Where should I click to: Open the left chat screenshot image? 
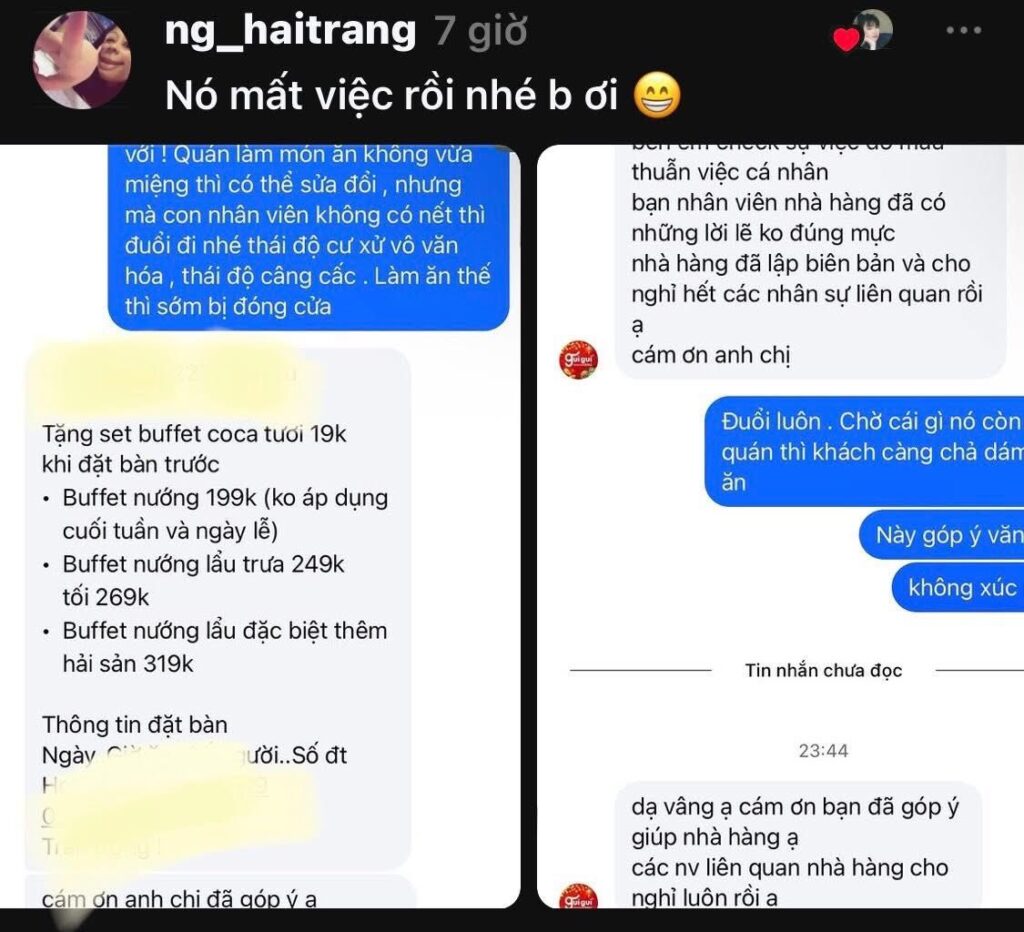click(x=272, y=526)
